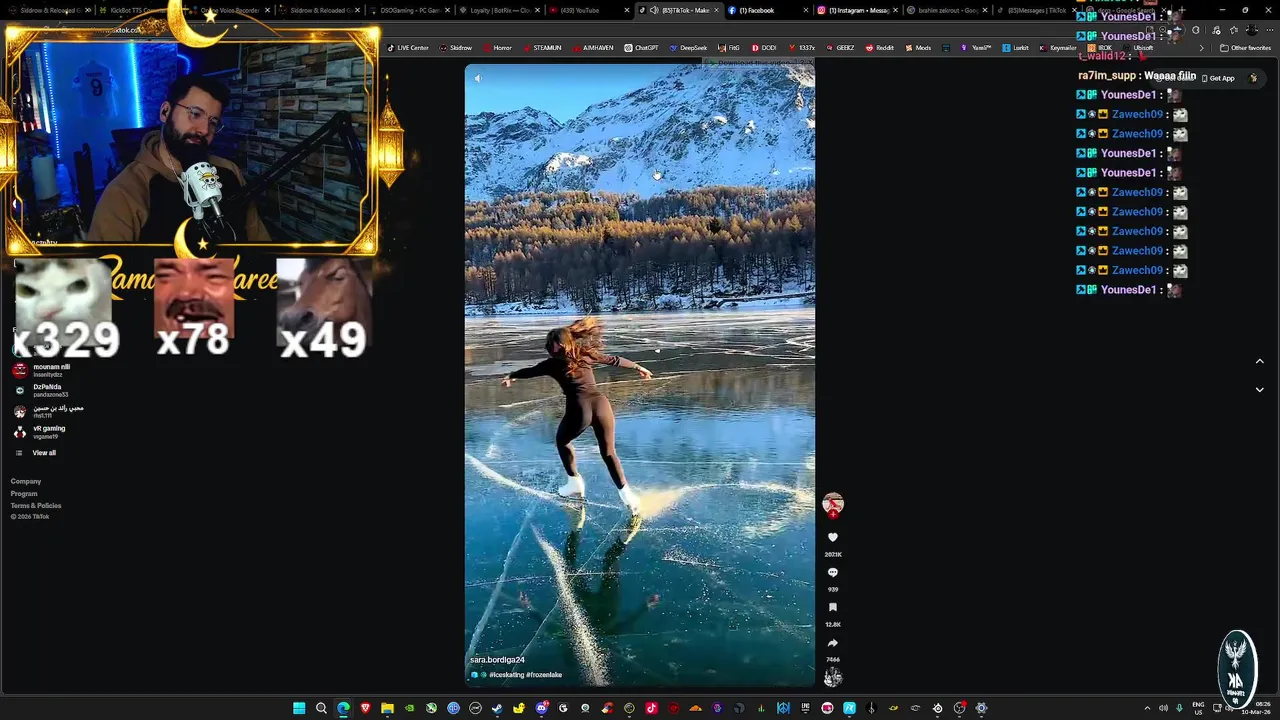
Task: Open settings gear icon in taskbar
Action: [981, 708]
